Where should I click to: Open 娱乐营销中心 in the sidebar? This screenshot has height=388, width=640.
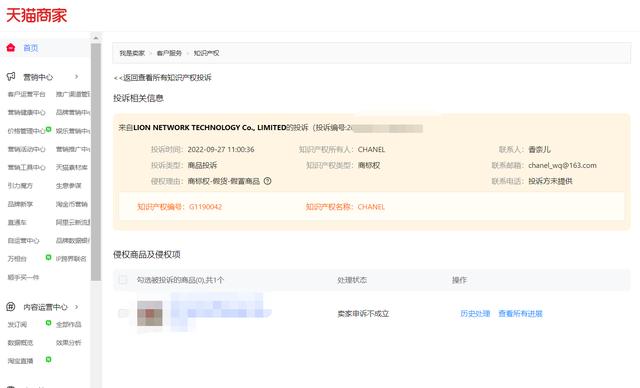click(x=73, y=131)
